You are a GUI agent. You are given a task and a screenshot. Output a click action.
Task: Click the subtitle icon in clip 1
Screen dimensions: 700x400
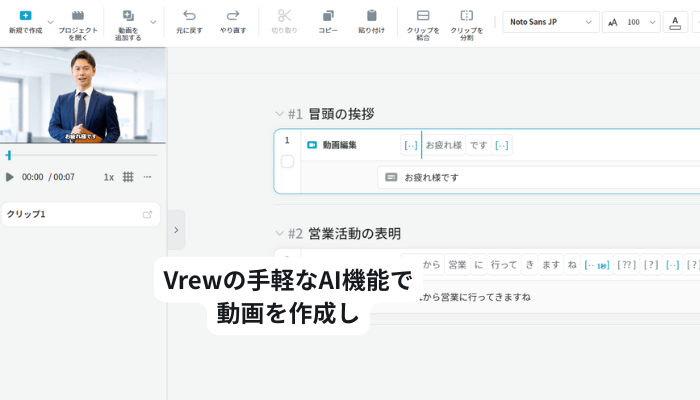(391, 177)
